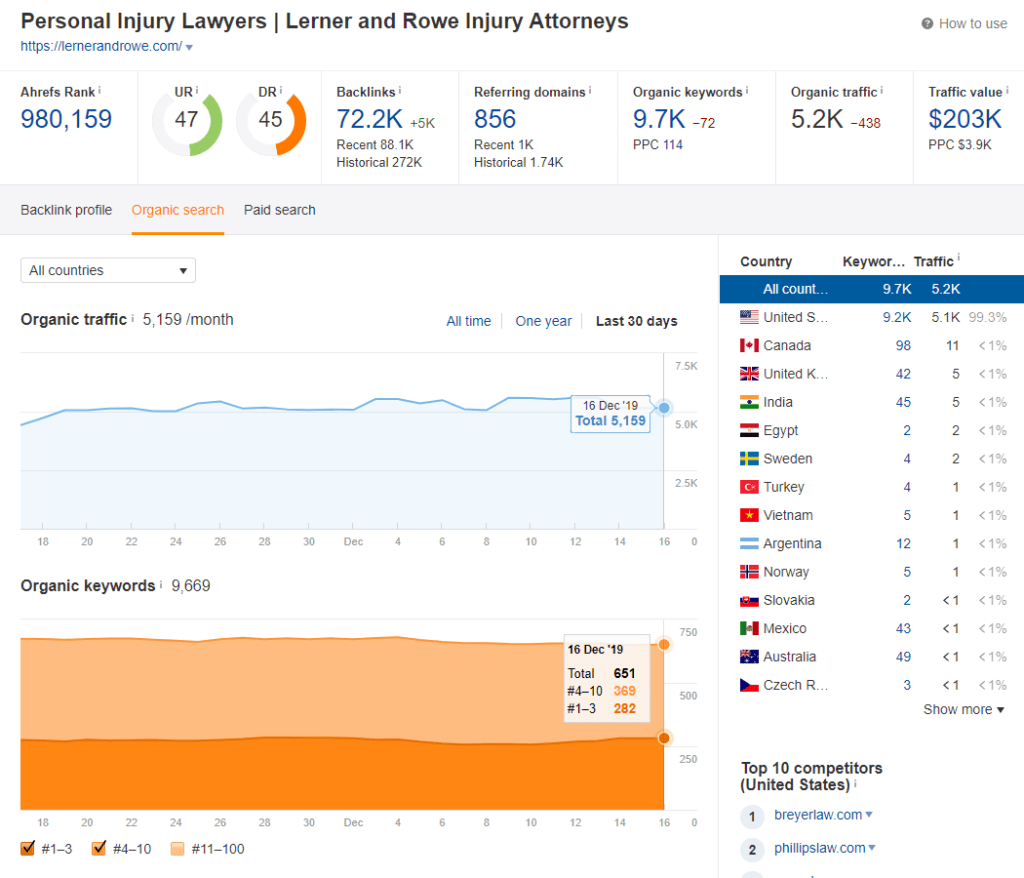The width and height of the screenshot is (1024, 878).
Task: Click info icon next to Organic keywords header metric
Action: [x=747, y=91]
